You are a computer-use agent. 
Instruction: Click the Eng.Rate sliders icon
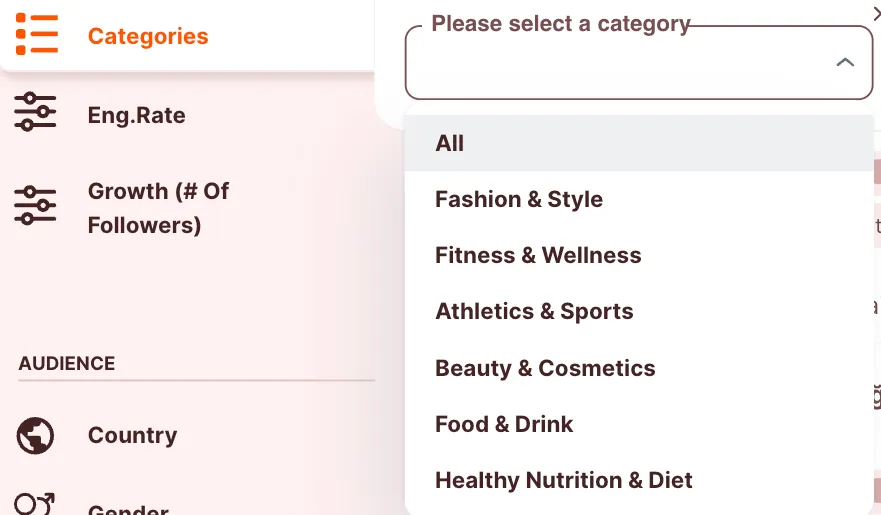tap(35, 112)
